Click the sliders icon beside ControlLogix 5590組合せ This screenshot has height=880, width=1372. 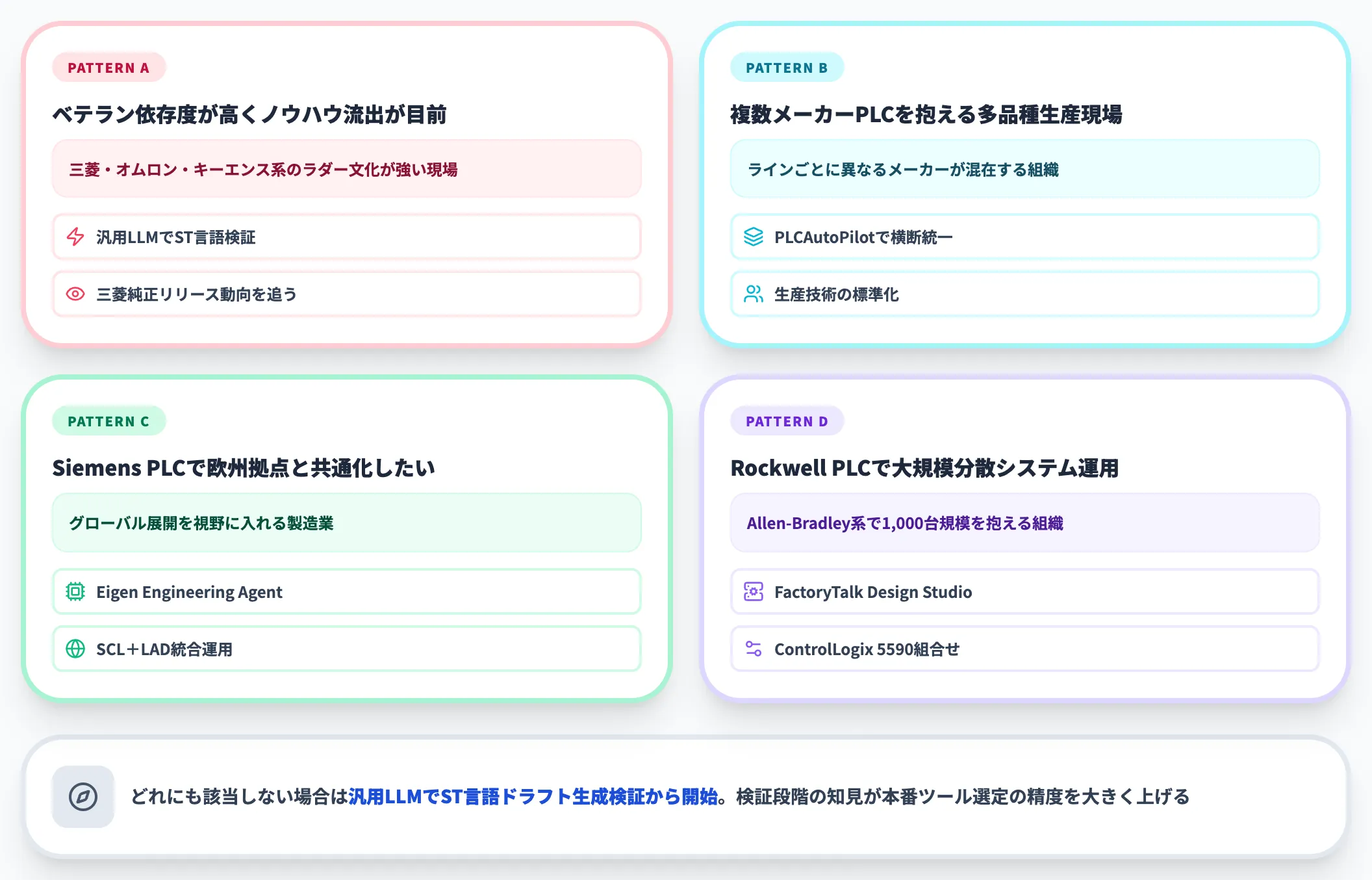coord(754,649)
